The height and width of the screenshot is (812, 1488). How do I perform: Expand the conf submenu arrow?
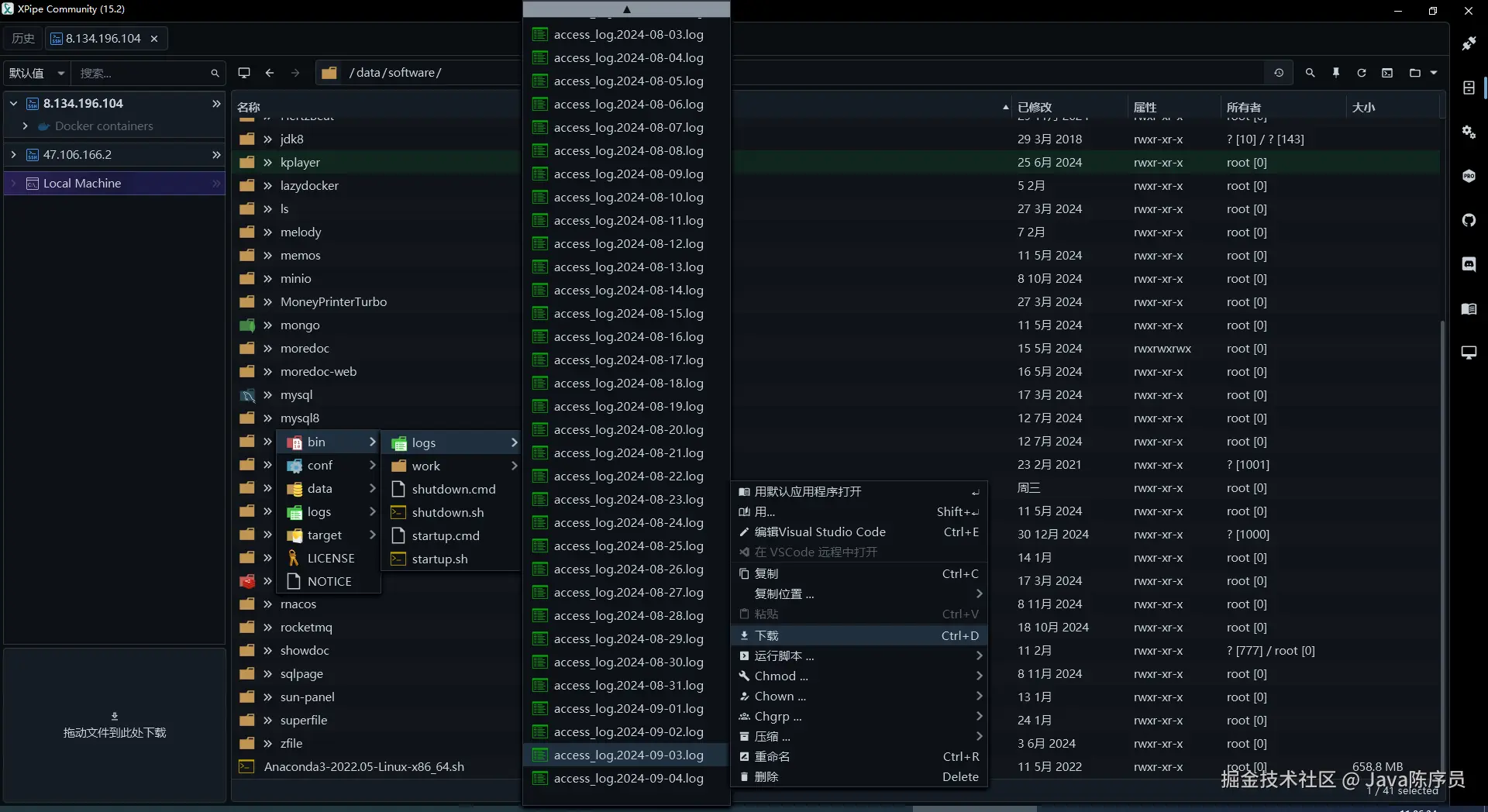point(372,466)
